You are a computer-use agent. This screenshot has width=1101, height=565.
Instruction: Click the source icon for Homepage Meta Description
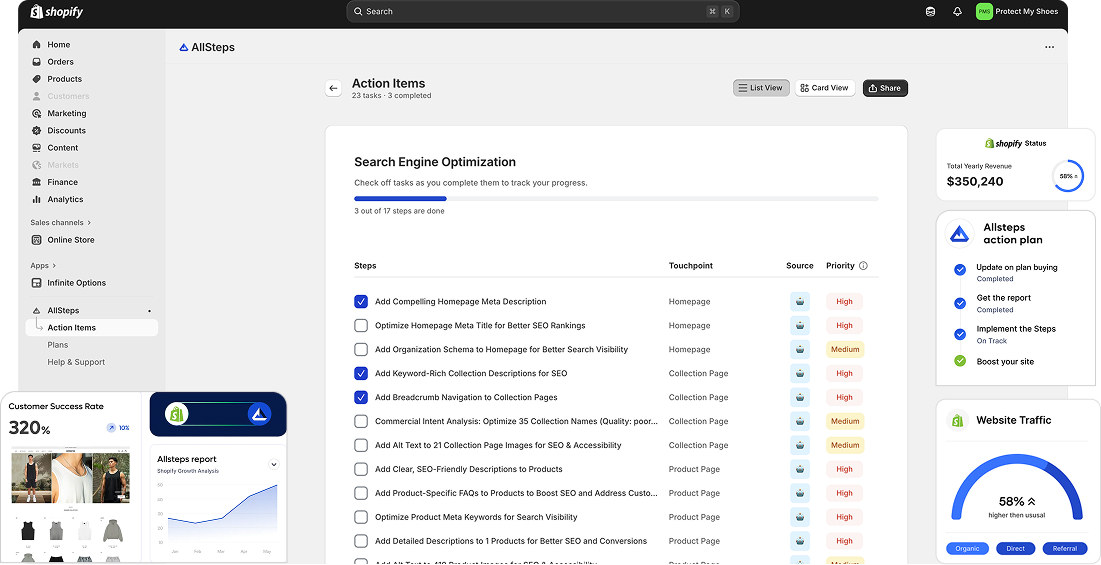(x=799, y=302)
